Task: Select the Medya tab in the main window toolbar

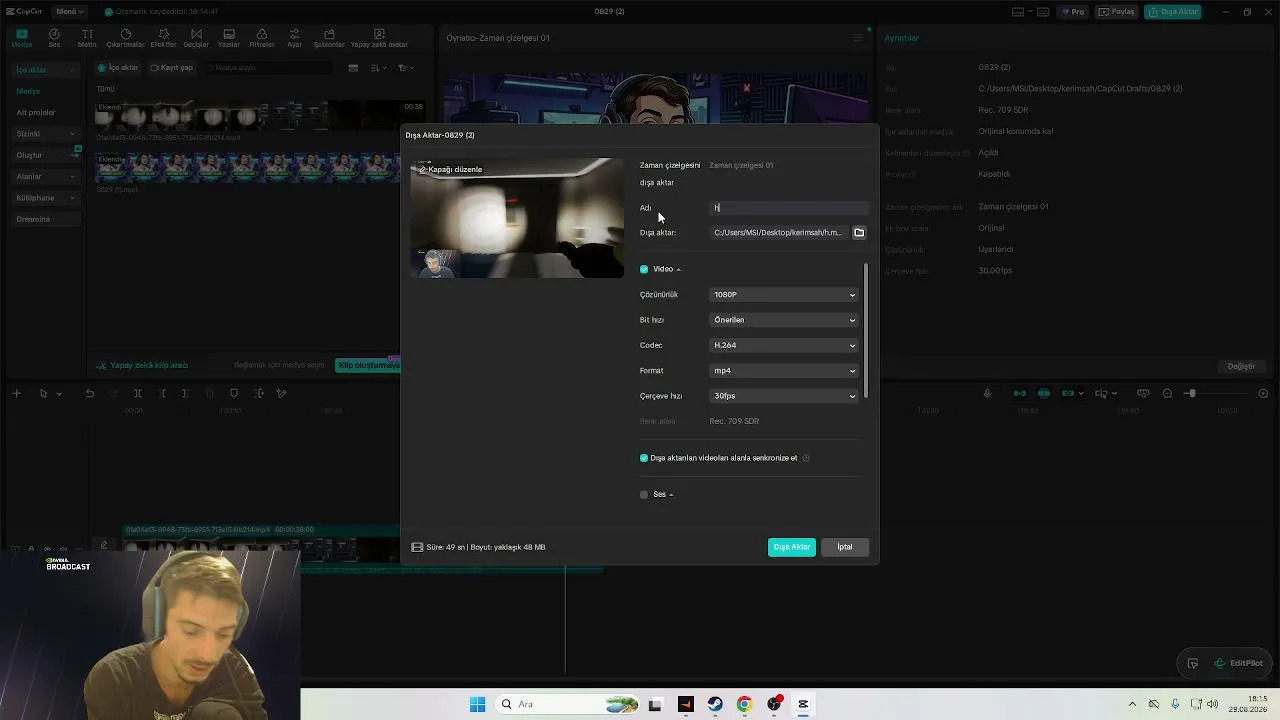Action: pos(21,38)
